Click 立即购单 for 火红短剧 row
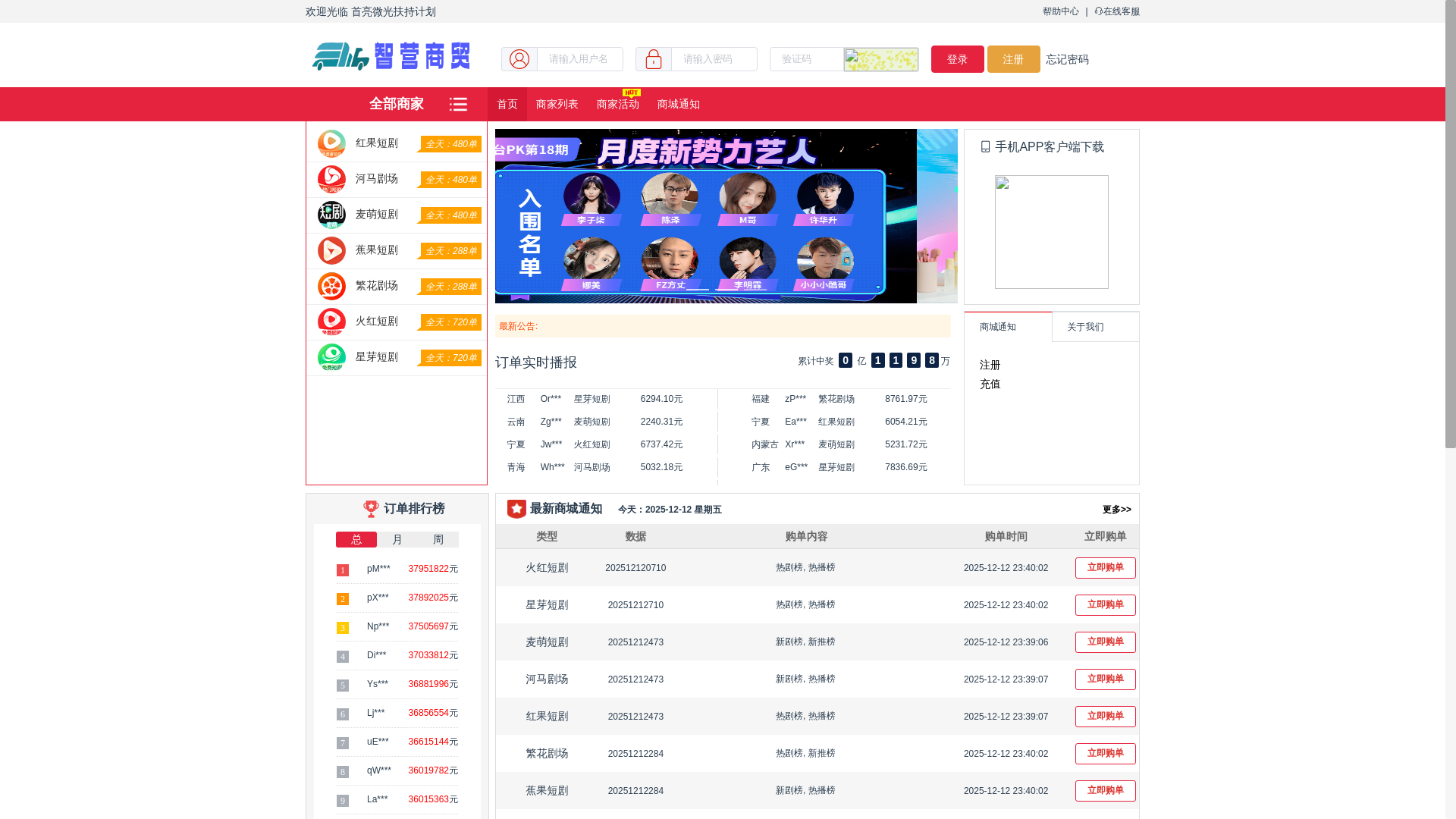 (x=1106, y=568)
